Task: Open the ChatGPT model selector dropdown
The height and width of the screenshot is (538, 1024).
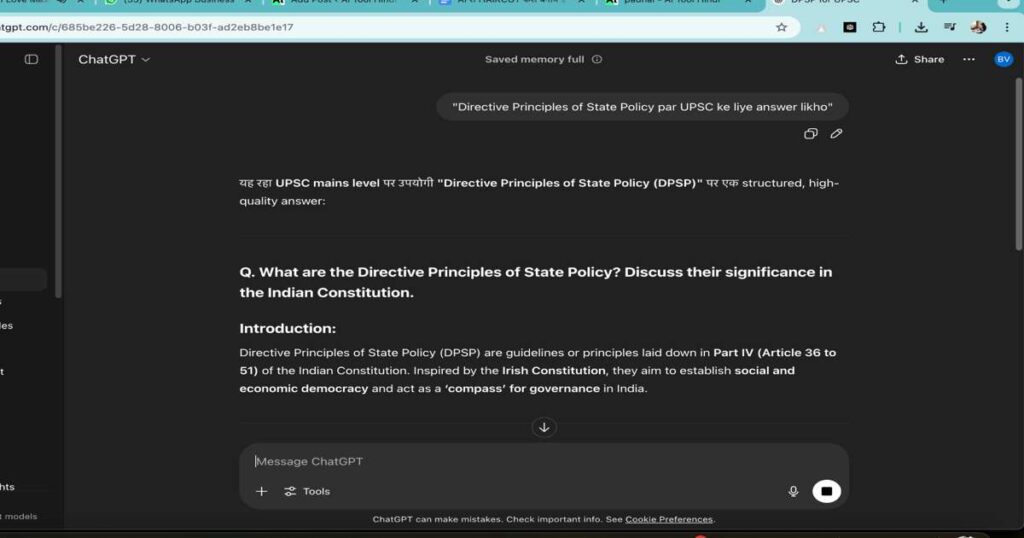Action: (x=114, y=59)
